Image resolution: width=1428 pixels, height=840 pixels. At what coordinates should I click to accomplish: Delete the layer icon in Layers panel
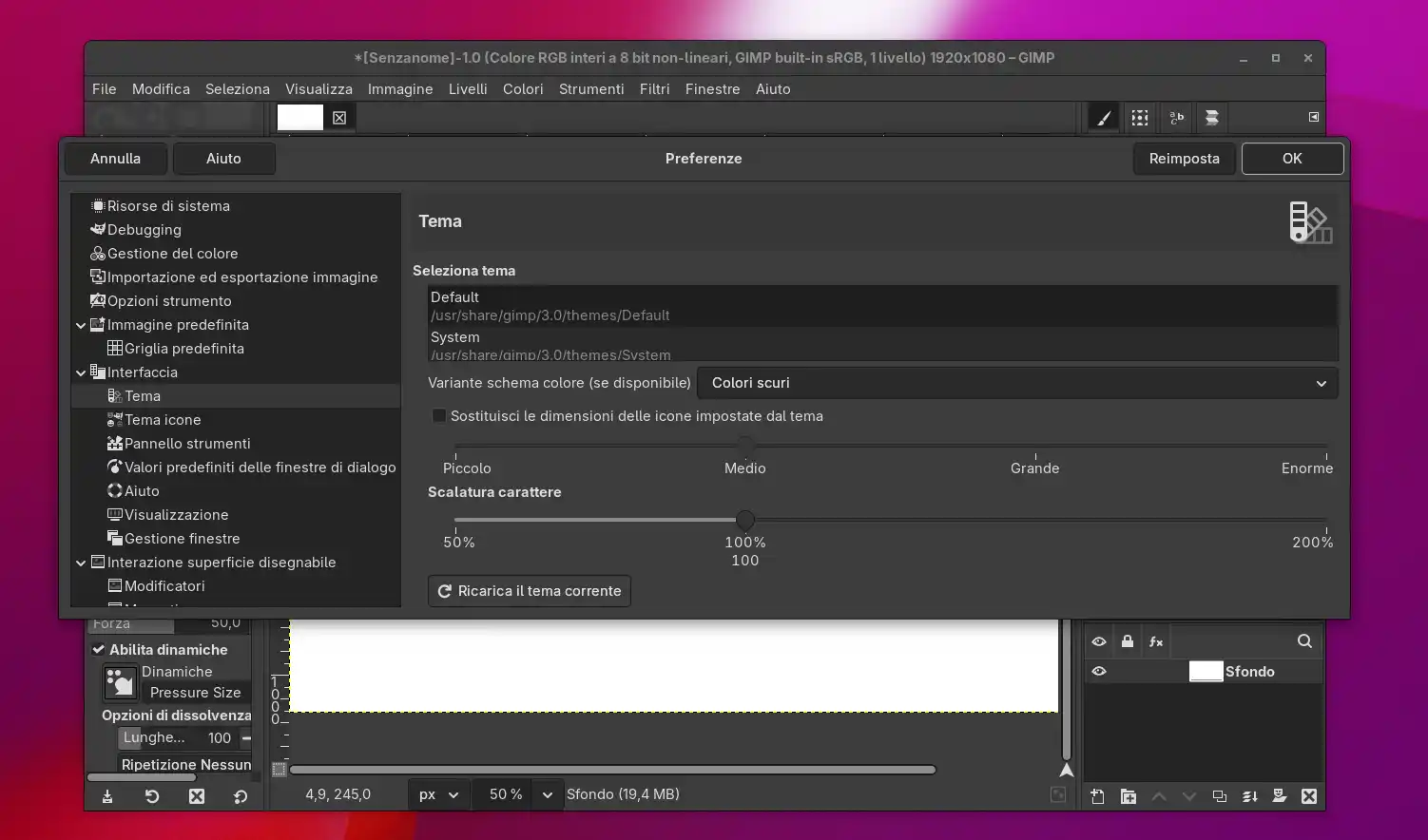(1309, 796)
